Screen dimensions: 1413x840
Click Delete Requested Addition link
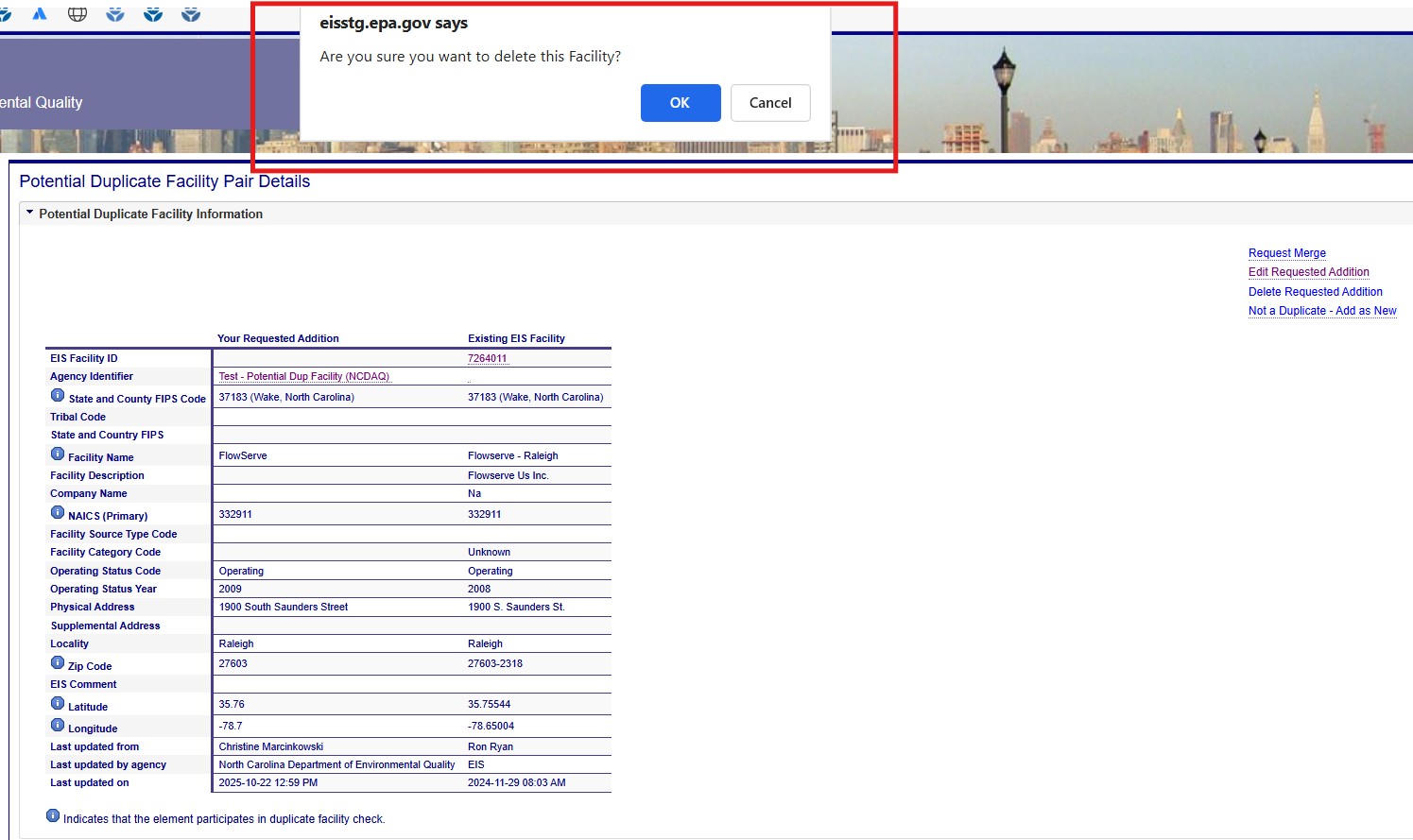[x=1315, y=292]
